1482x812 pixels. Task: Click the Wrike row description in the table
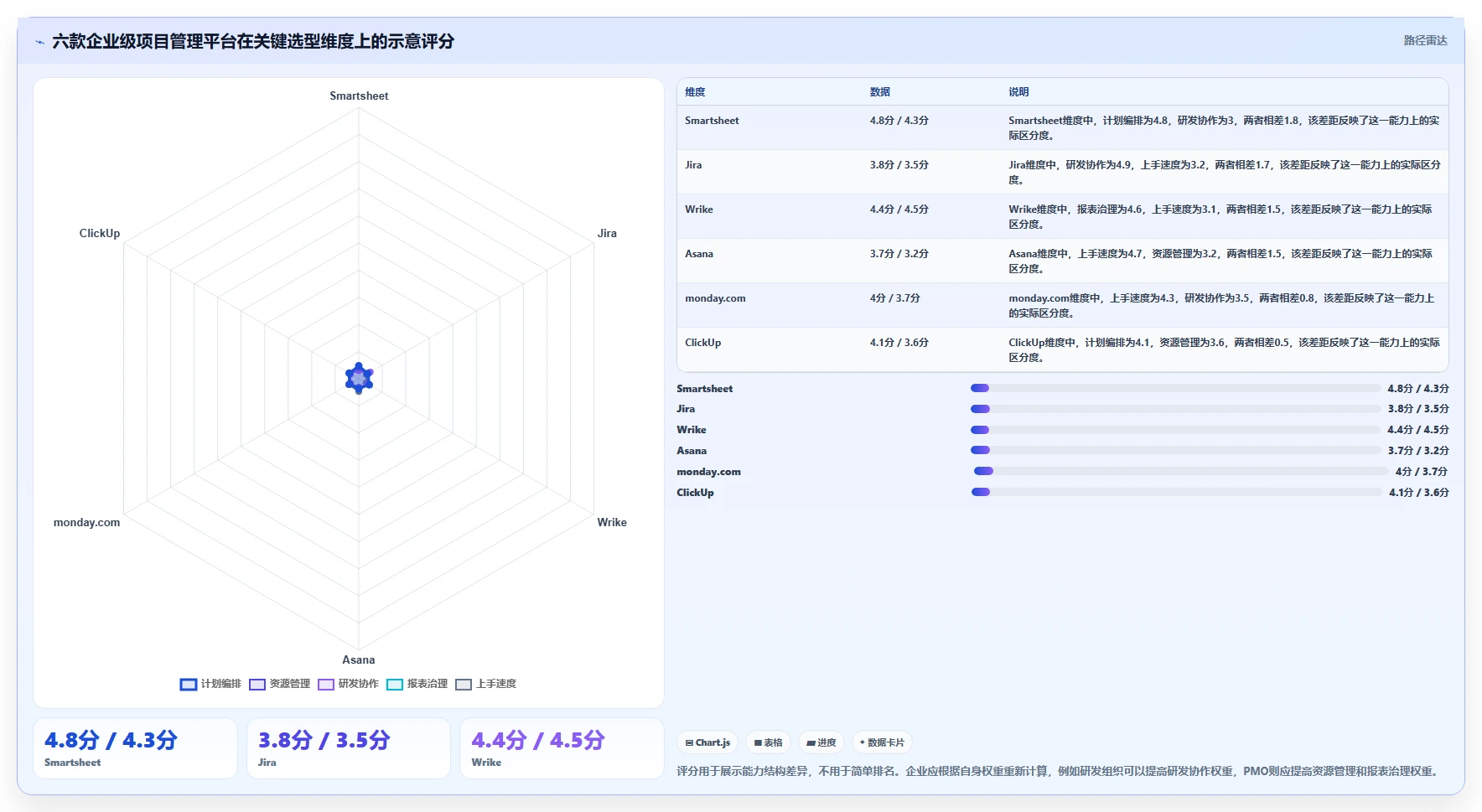(x=1220, y=217)
